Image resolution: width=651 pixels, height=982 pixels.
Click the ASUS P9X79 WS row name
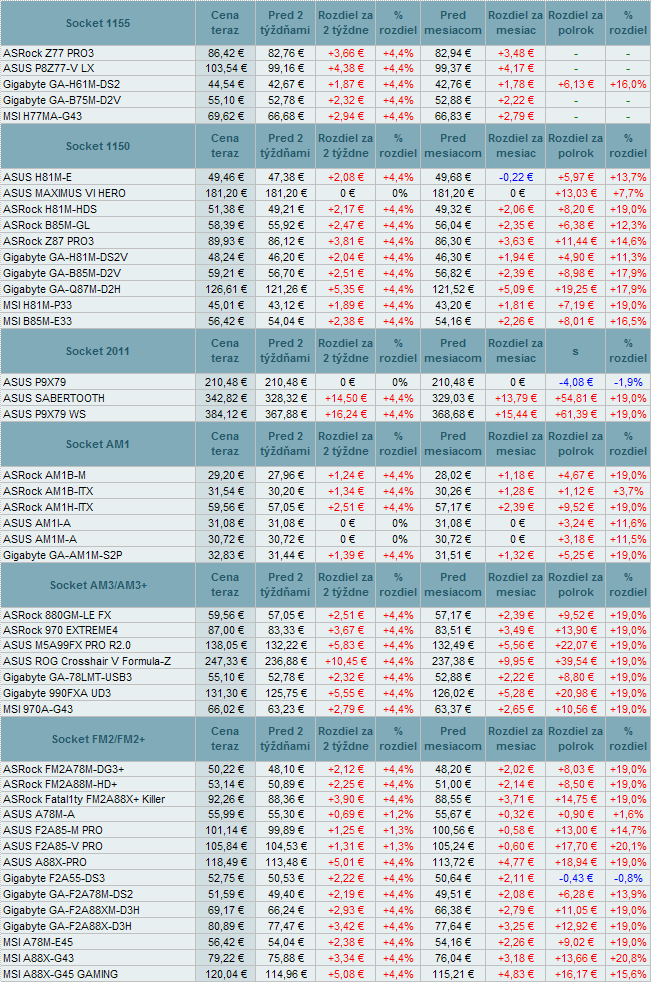point(44,414)
